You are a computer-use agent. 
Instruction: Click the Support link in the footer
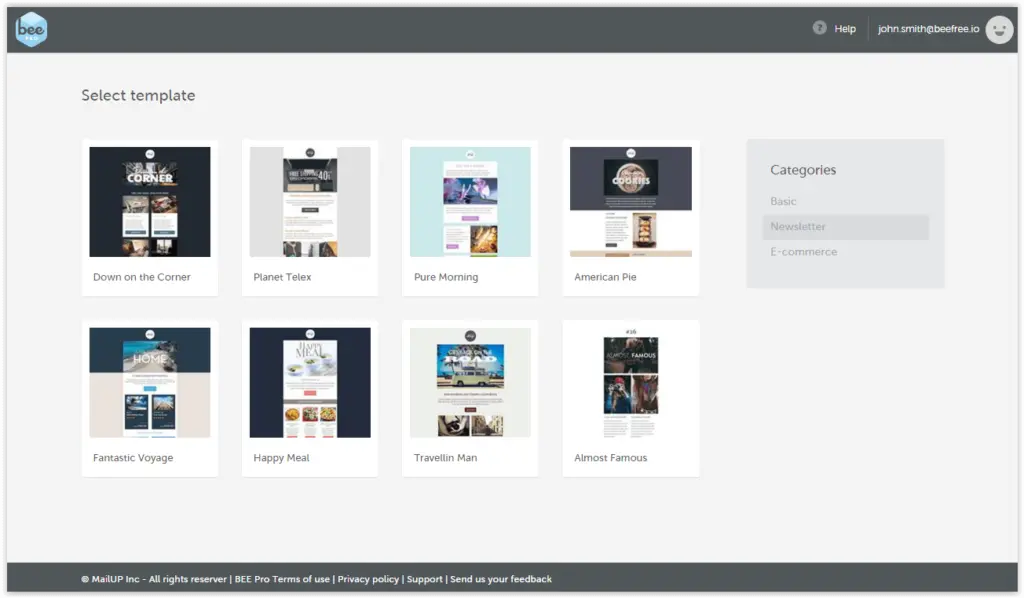click(425, 578)
